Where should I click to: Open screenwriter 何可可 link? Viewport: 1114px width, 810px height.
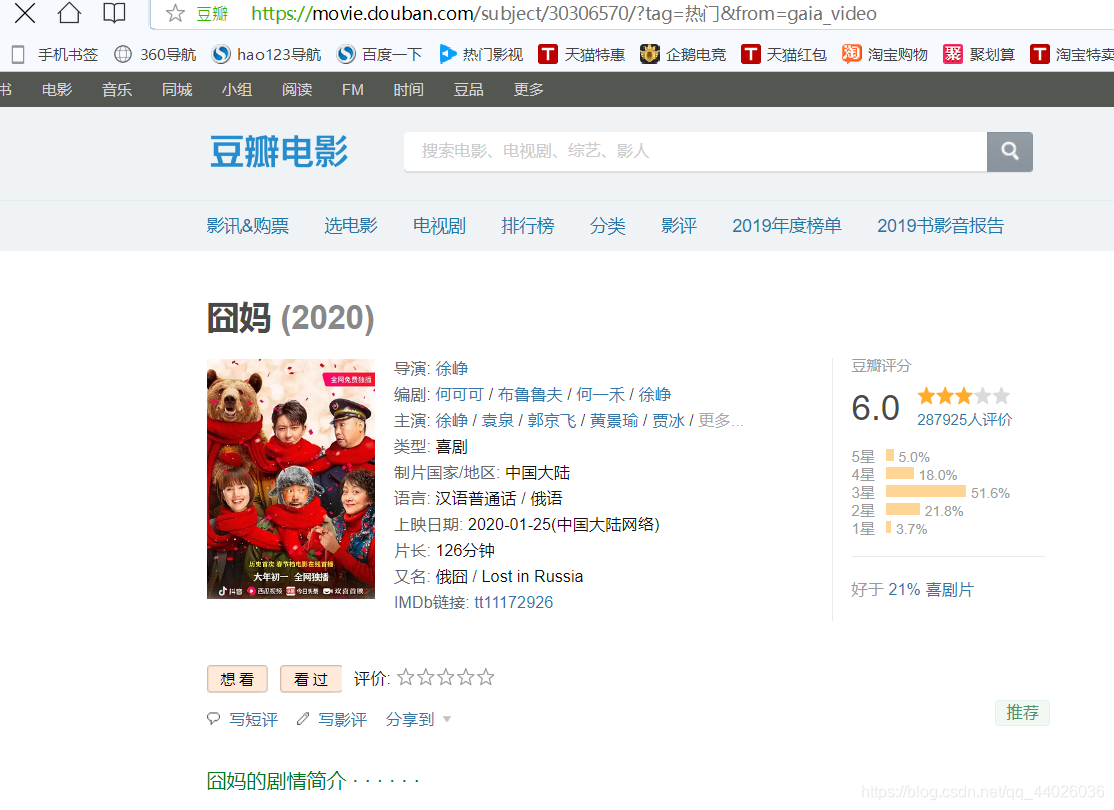pos(460,394)
